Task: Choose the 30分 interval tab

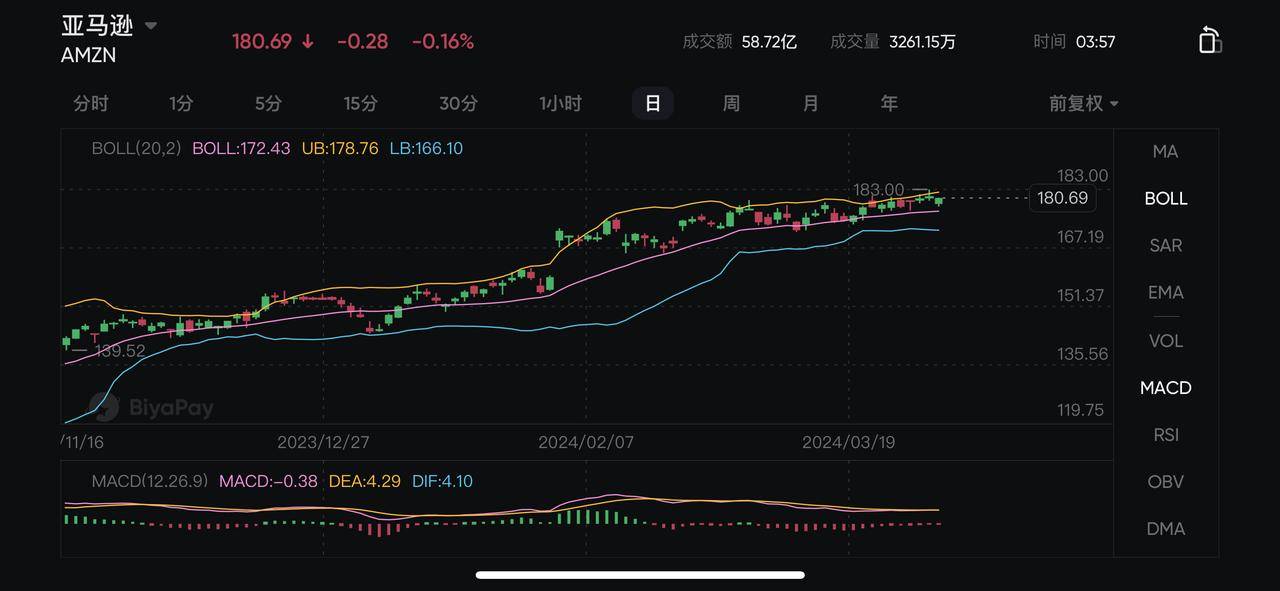Action: click(458, 103)
